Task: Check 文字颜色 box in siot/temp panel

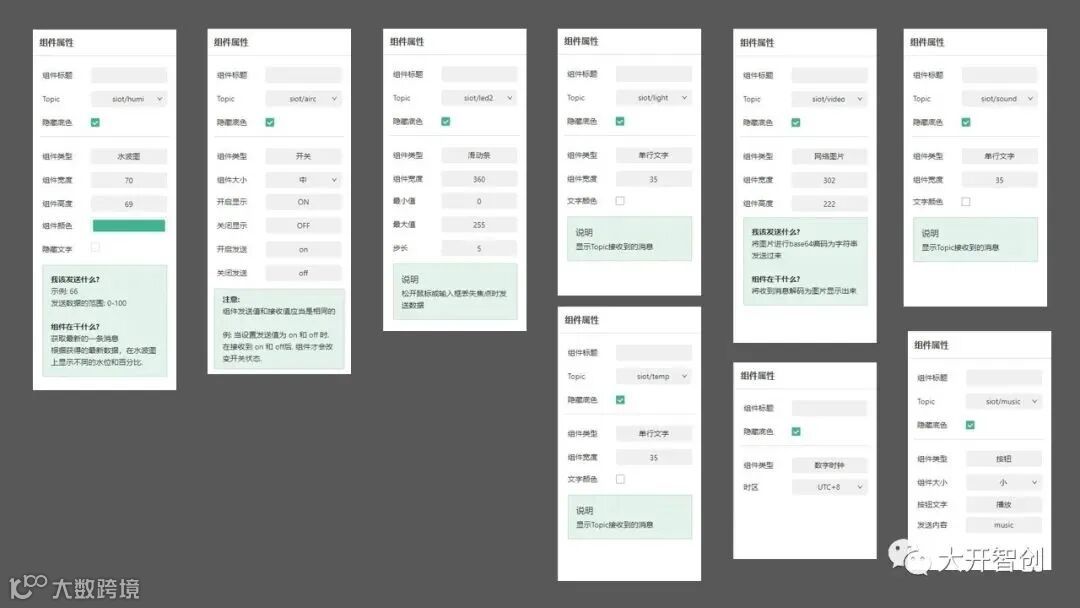Action: (x=620, y=479)
